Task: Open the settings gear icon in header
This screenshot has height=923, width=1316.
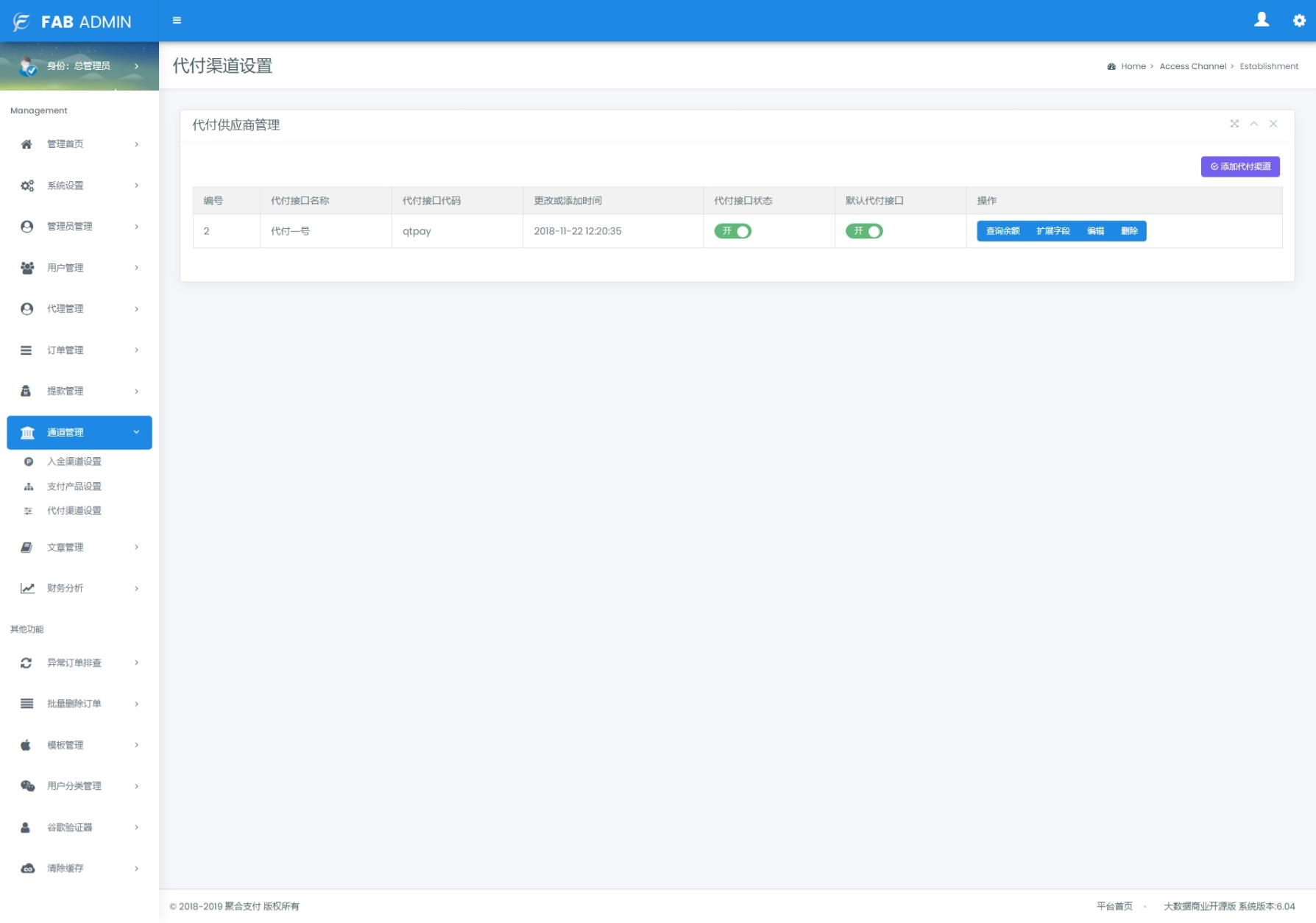Action: click(1299, 21)
